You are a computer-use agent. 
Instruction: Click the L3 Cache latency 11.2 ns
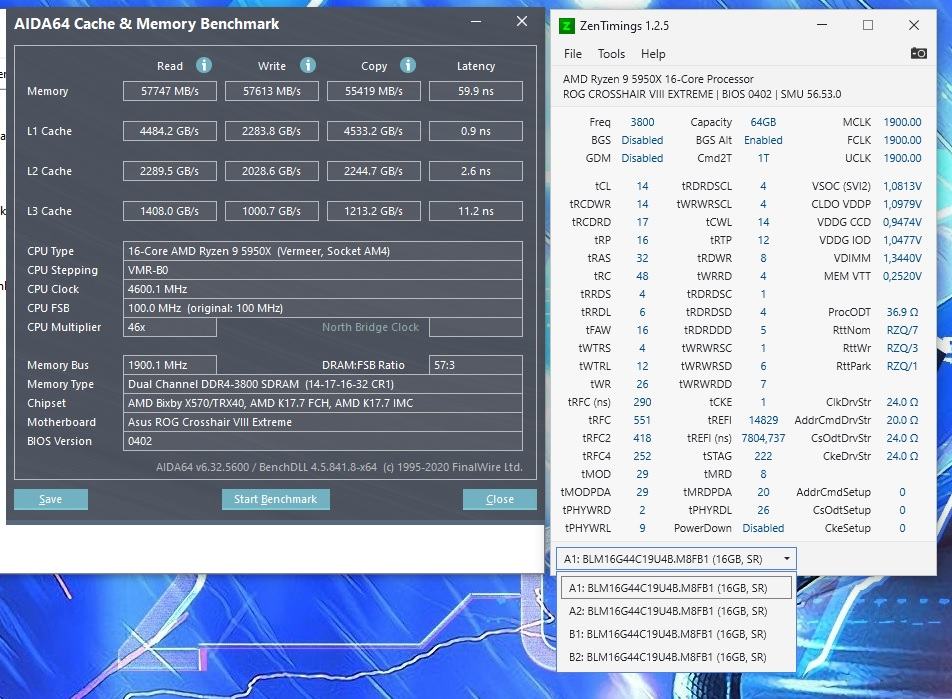pos(476,211)
